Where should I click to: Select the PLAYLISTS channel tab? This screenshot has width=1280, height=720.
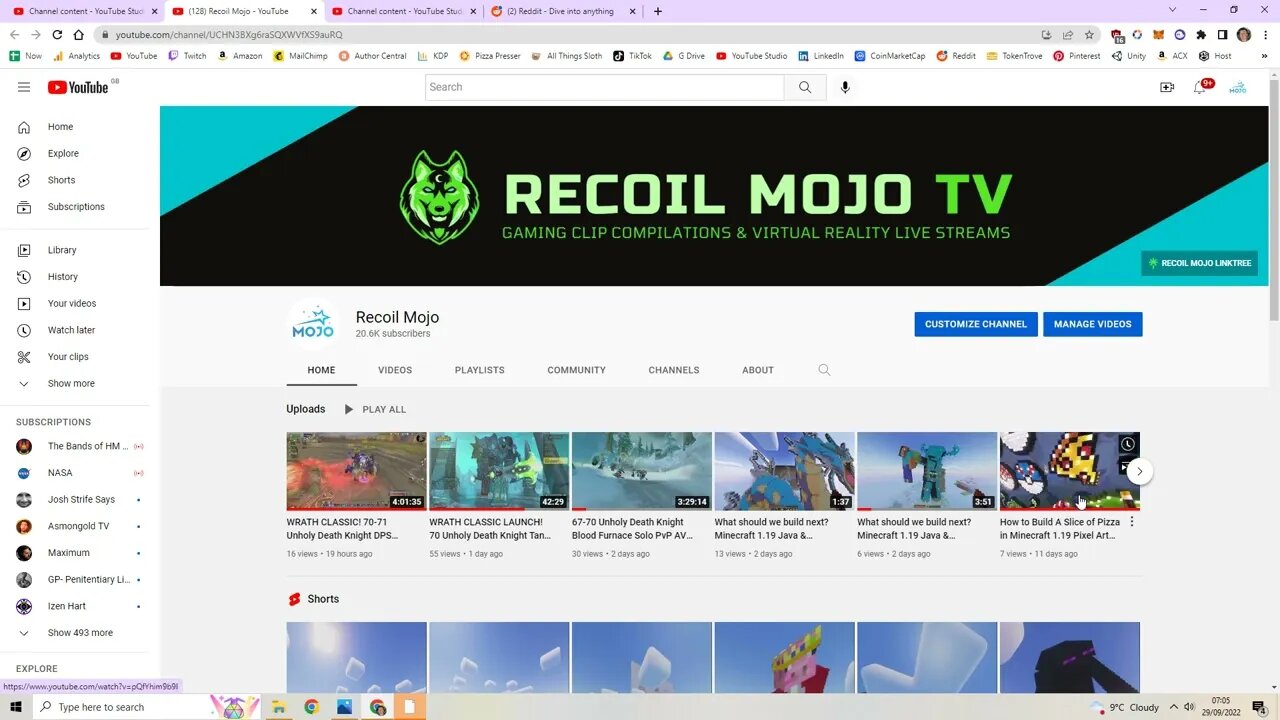480,370
